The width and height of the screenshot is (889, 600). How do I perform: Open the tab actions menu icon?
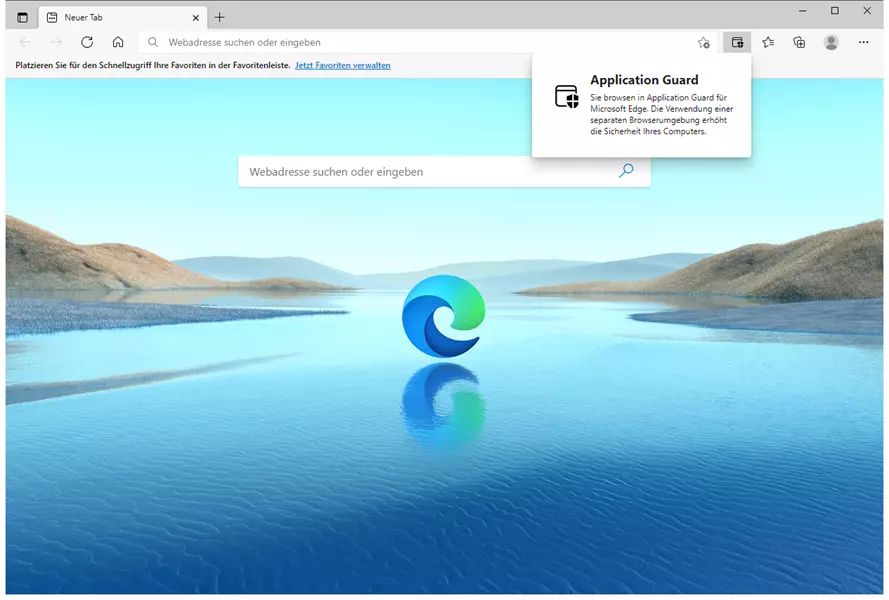pos(23,17)
